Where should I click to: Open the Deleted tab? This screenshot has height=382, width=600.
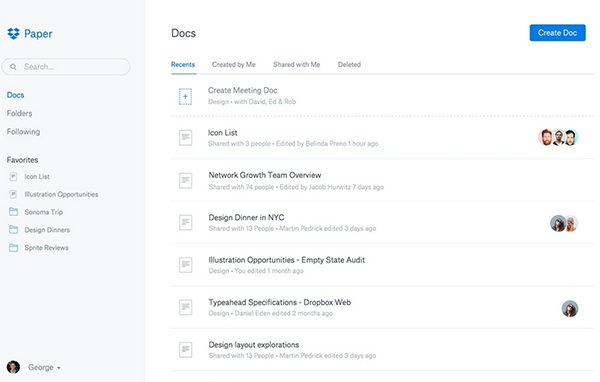click(349, 64)
